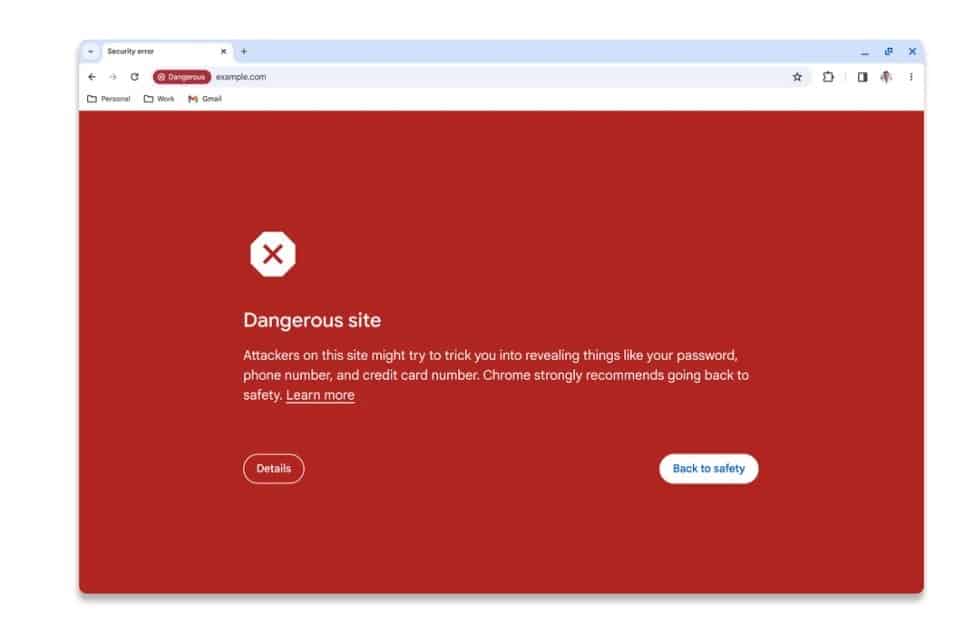Click the forward navigation arrow

113,77
